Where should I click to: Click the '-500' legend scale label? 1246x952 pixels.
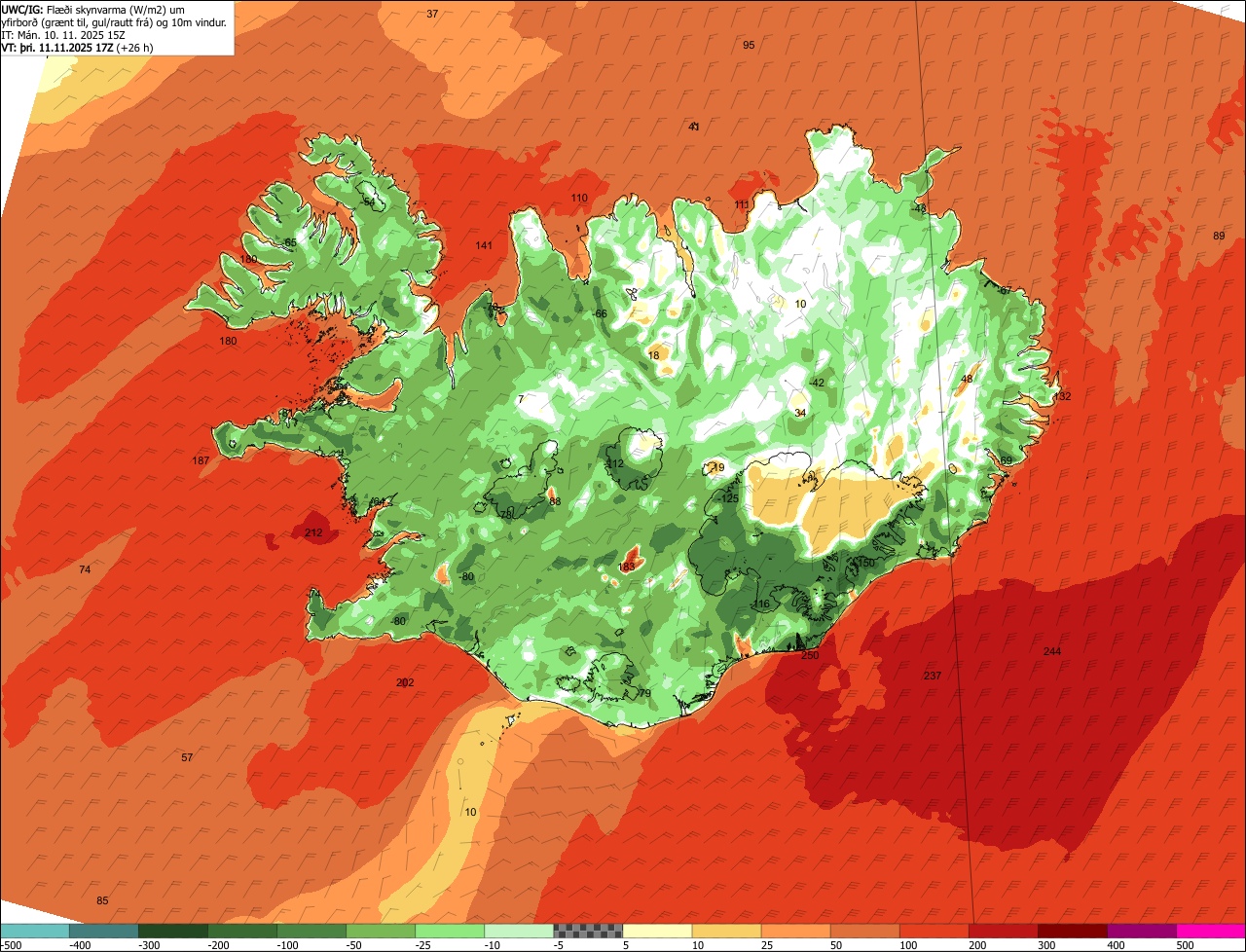[11, 945]
